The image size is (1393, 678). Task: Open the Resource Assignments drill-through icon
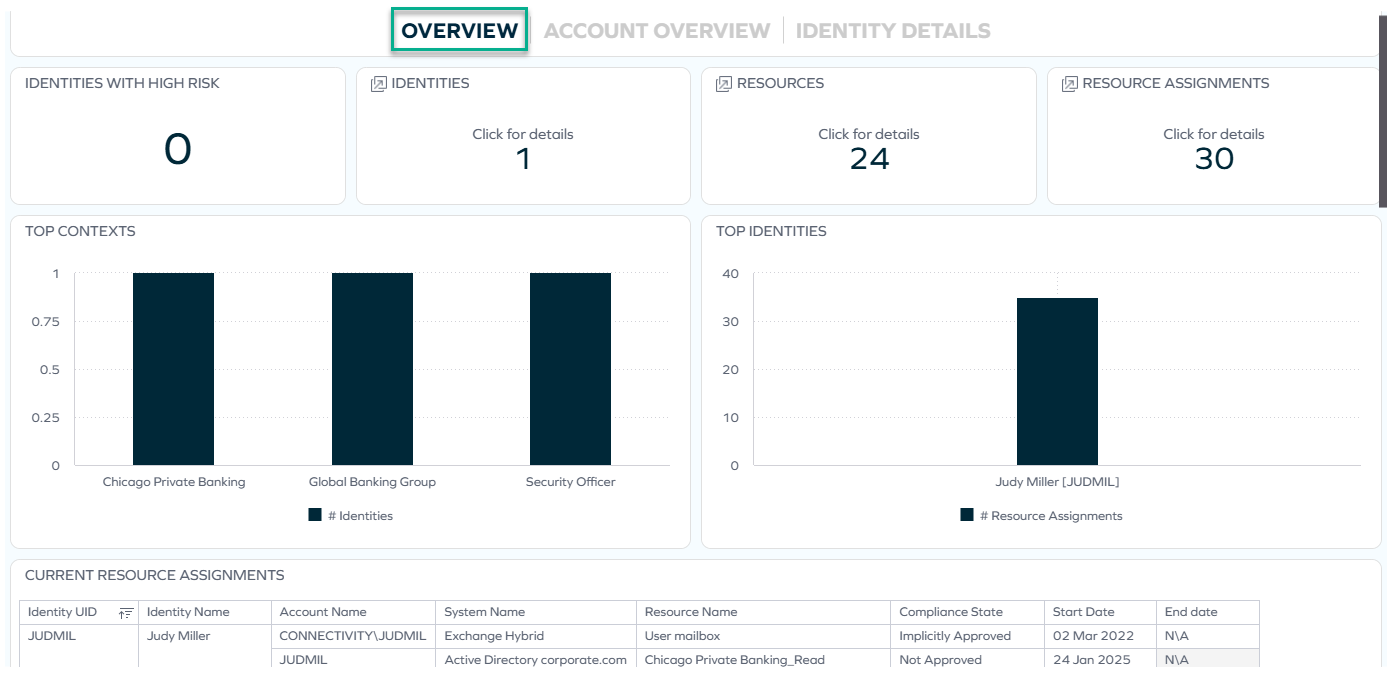[1069, 84]
